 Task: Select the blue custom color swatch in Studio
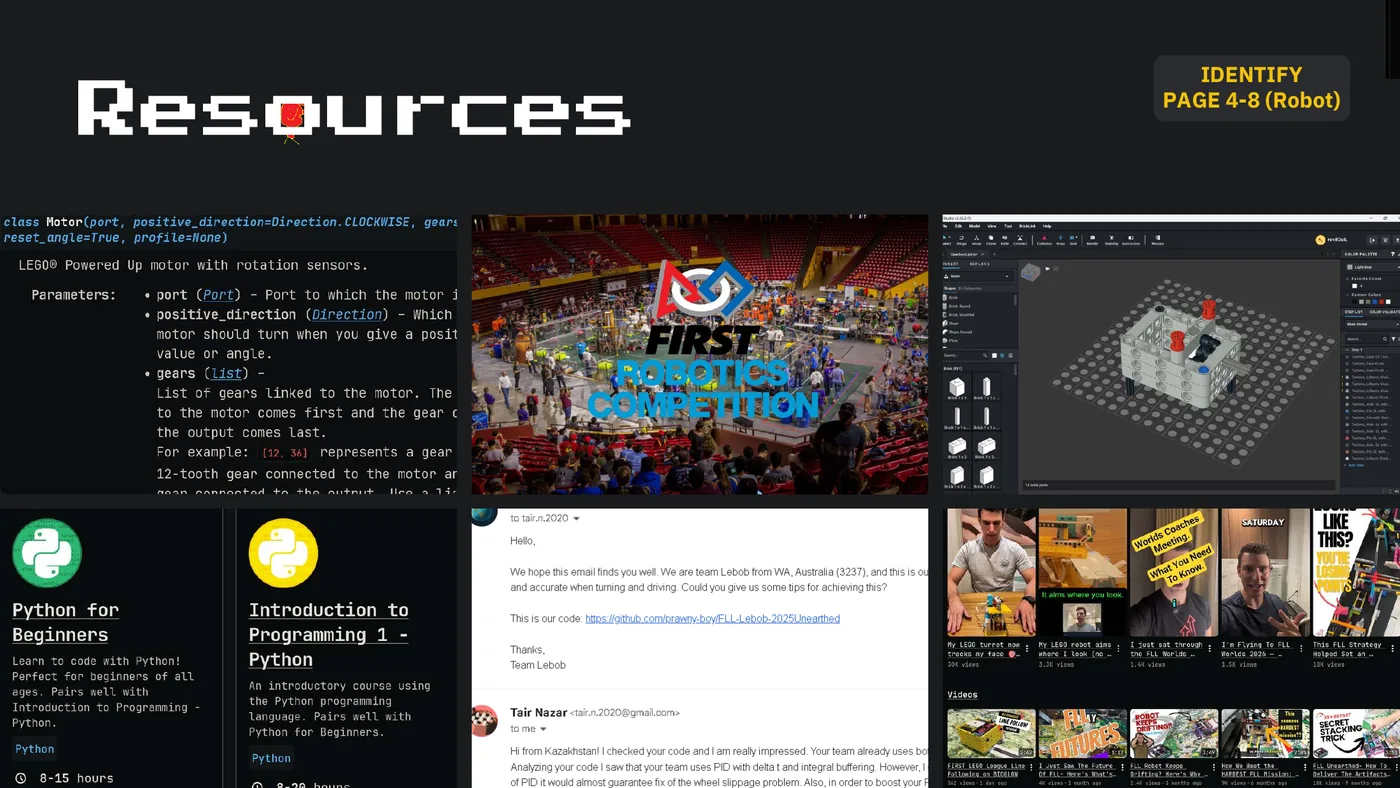pyautogui.click(x=1375, y=302)
